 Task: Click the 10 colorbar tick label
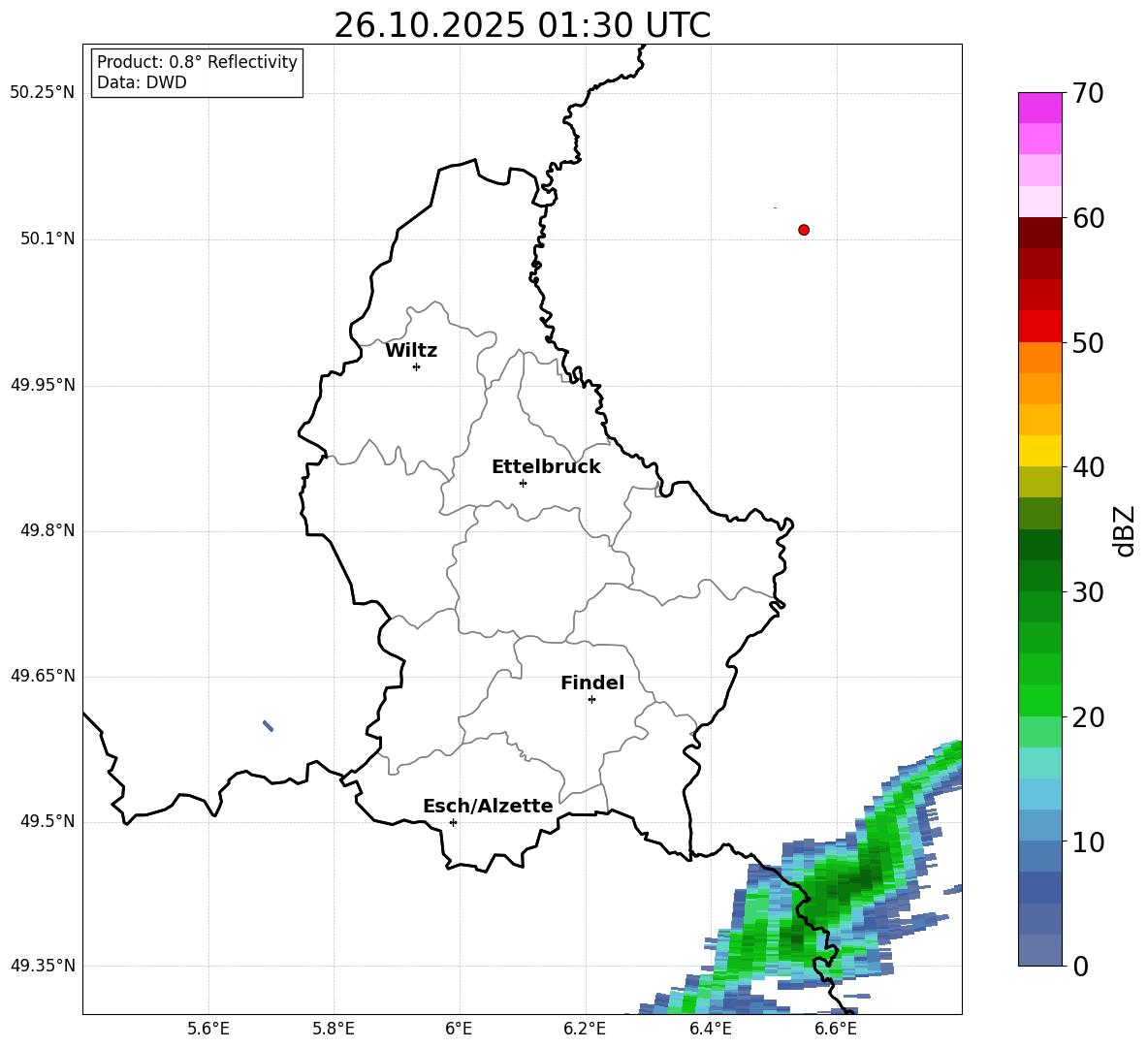pyautogui.click(x=1088, y=842)
